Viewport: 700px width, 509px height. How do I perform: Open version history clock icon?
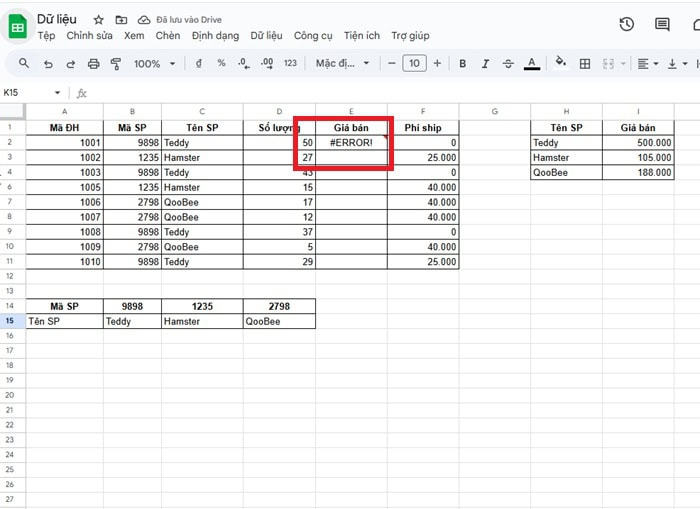pyautogui.click(x=627, y=24)
